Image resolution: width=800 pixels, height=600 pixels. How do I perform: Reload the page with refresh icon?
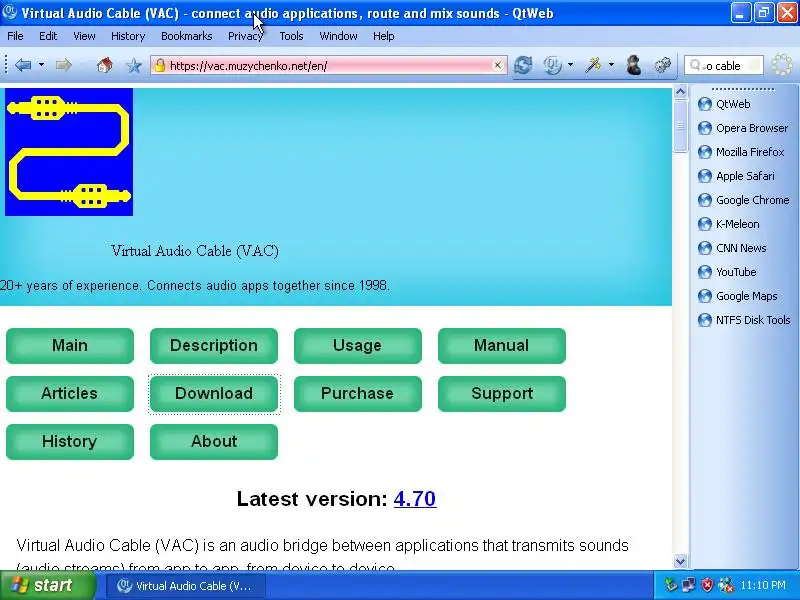pos(523,65)
